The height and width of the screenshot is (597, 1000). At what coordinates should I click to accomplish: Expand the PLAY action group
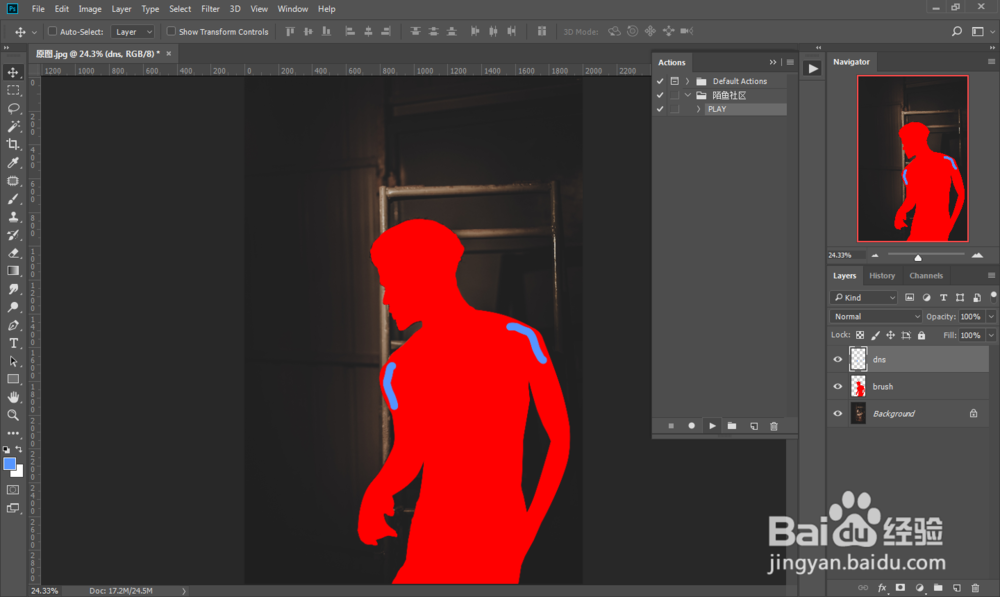(699, 108)
